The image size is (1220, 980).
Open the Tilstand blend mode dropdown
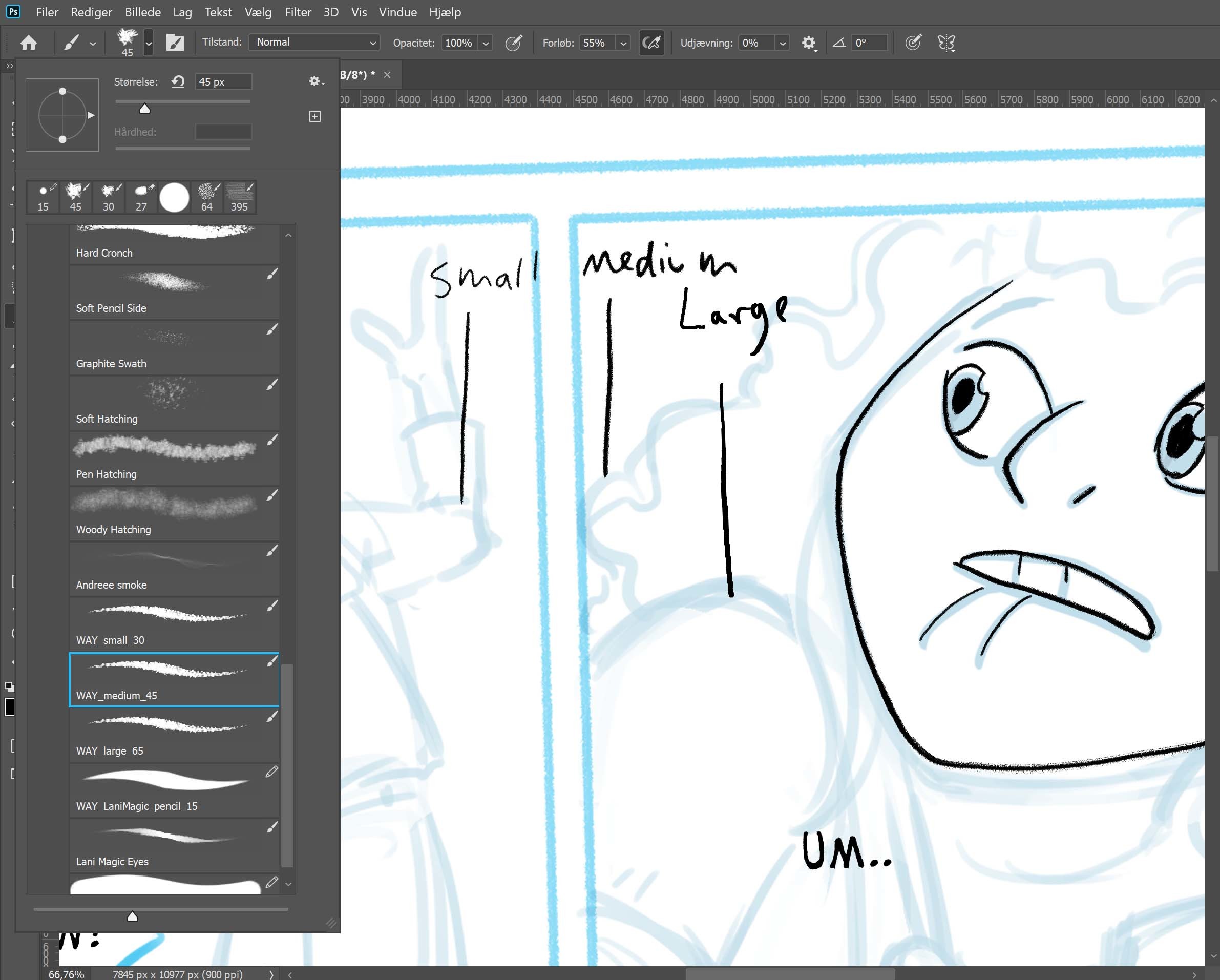314,43
